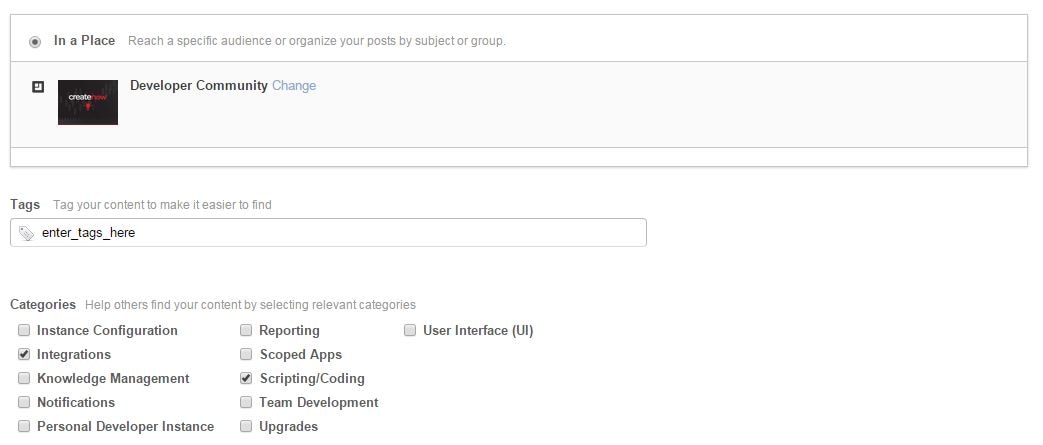This screenshot has width=1043, height=445.
Task: Select Personal Developer Instance checkbox
Action: pyautogui.click(x=24, y=426)
